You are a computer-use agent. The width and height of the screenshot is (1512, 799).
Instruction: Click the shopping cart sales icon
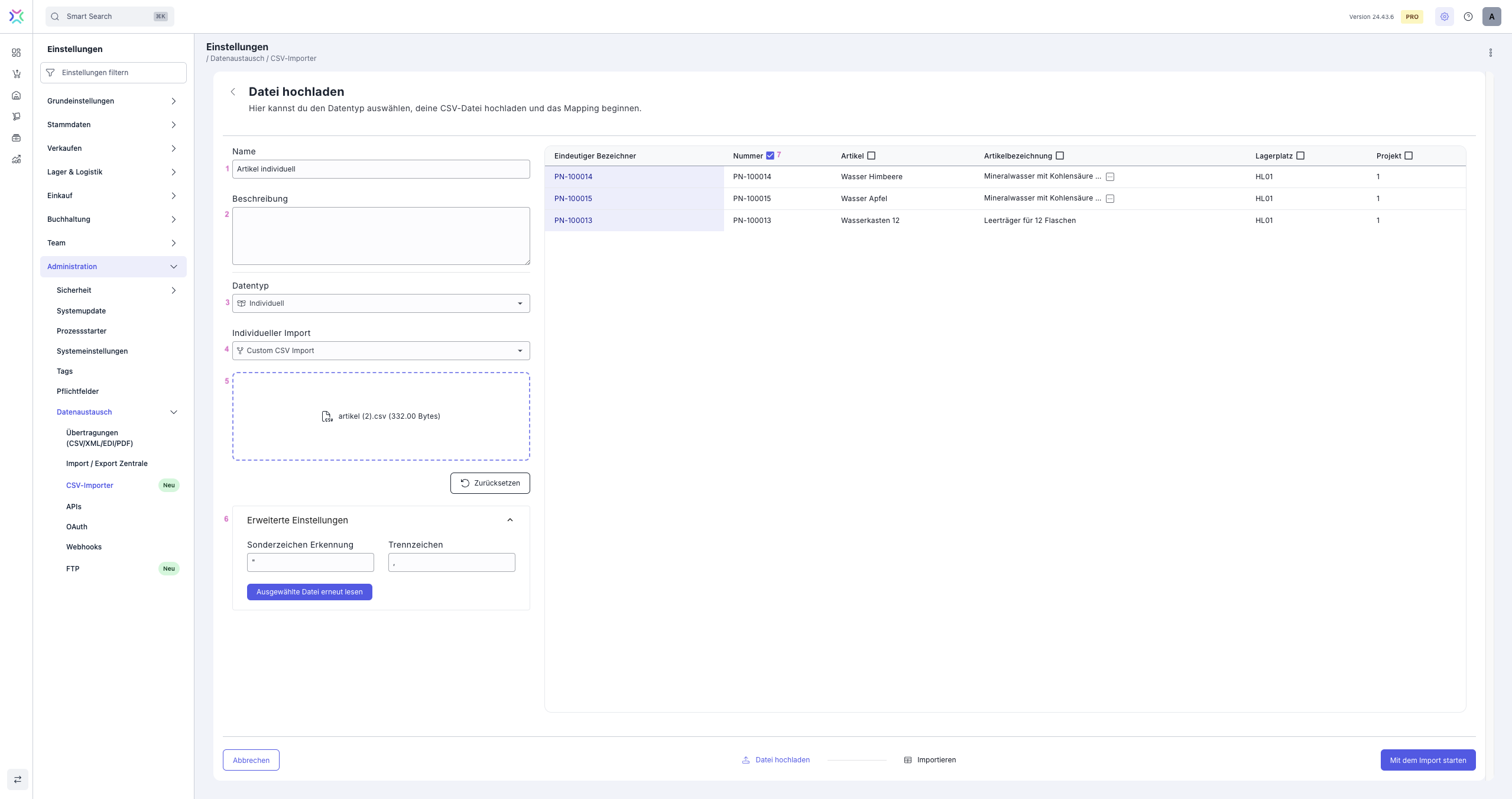click(17, 74)
